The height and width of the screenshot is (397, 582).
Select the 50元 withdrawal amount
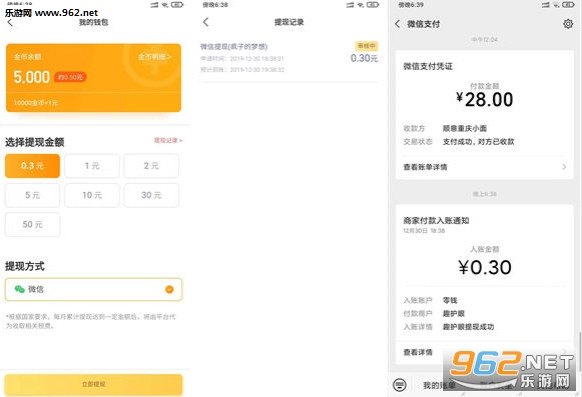[x=32, y=224]
